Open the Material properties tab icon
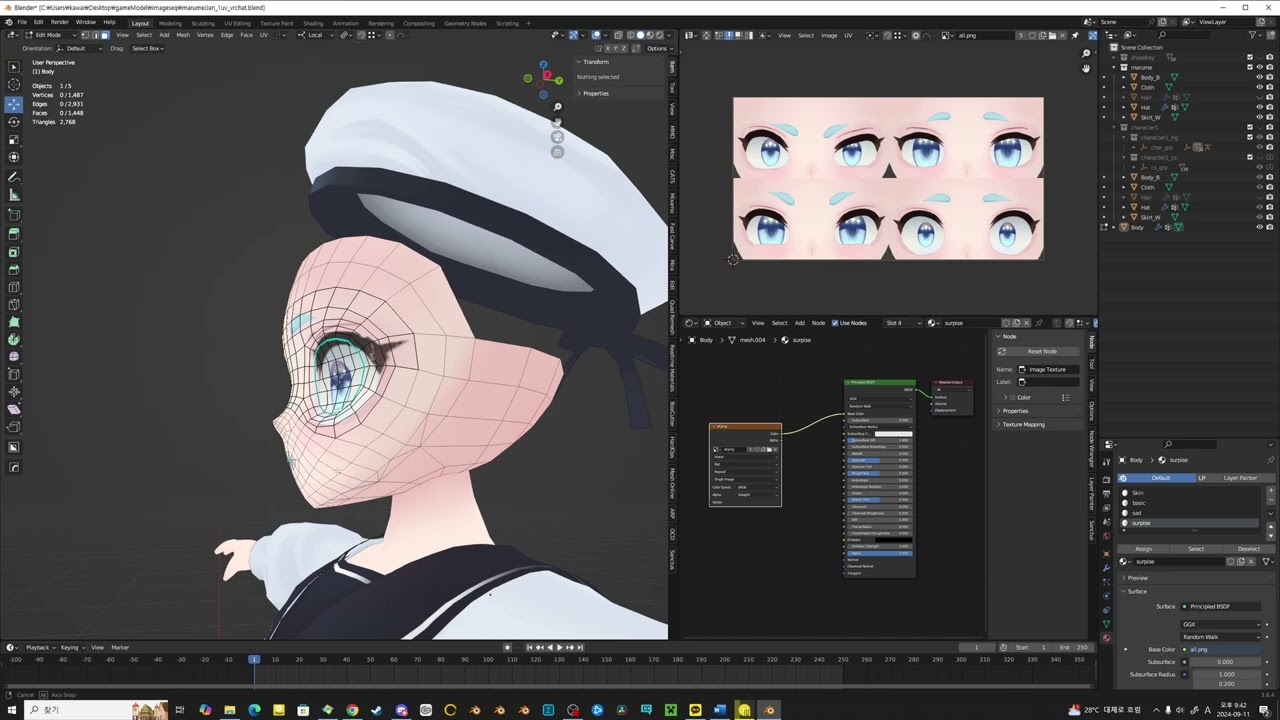Viewport: 1280px width, 720px height. 1106,637
